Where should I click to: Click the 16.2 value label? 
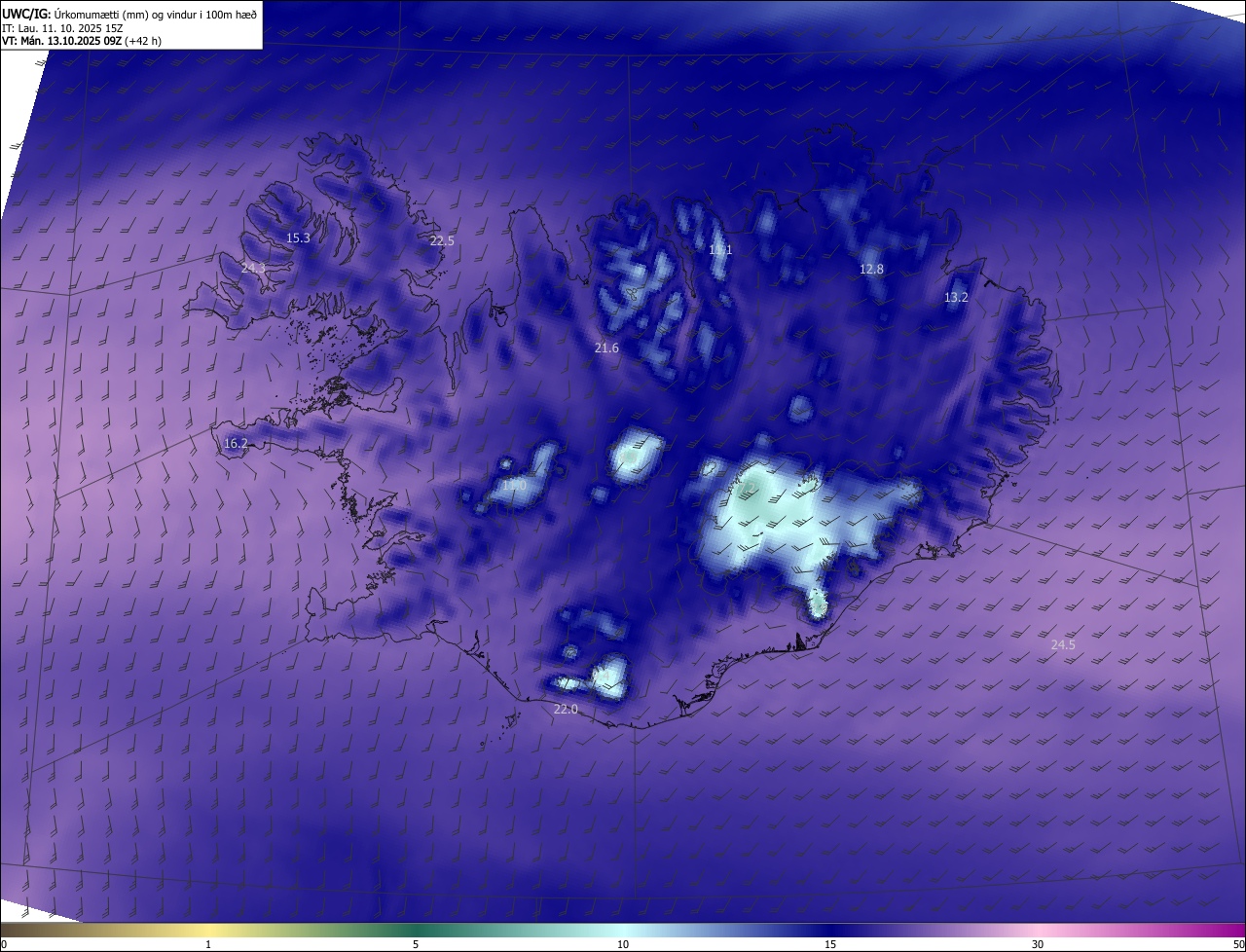coord(236,444)
